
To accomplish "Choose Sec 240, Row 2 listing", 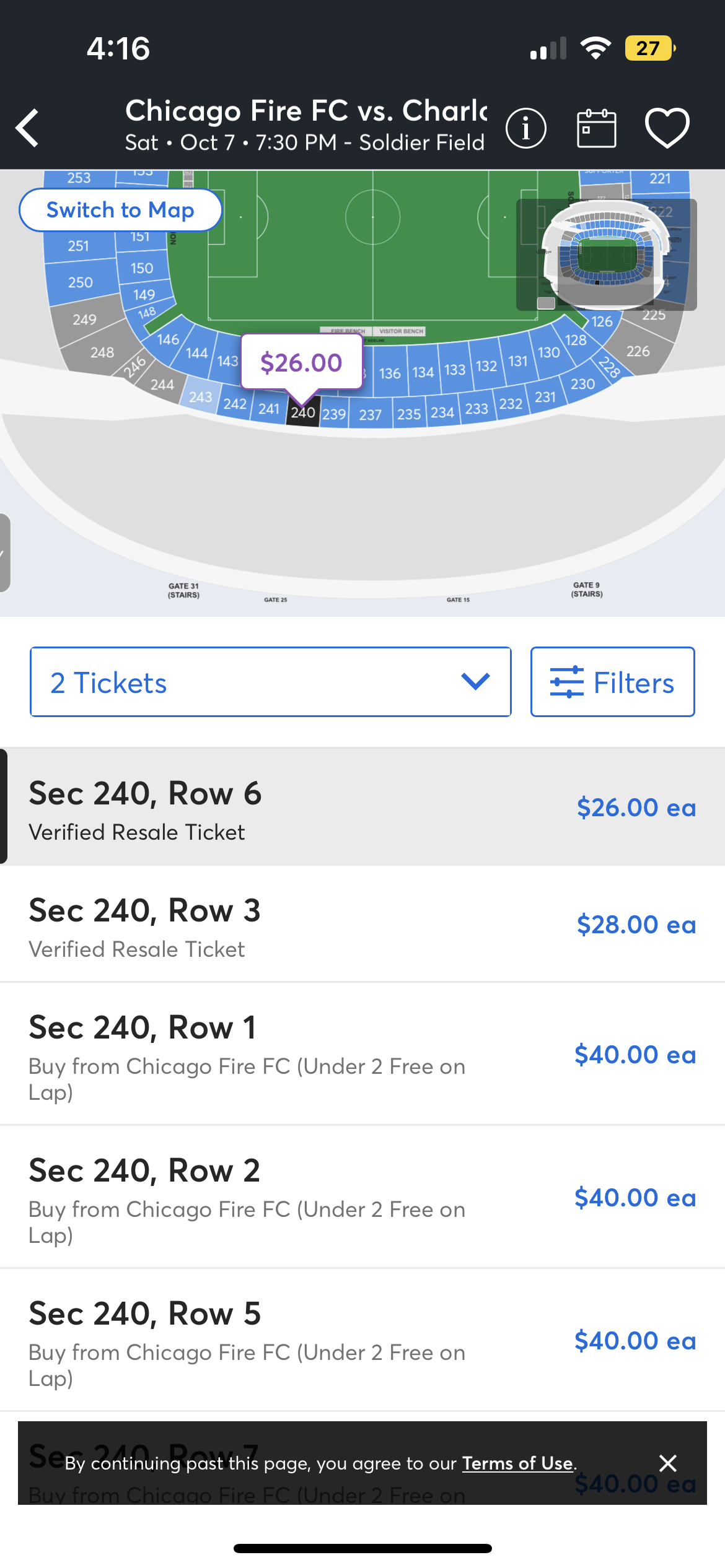I will point(362,1197).
